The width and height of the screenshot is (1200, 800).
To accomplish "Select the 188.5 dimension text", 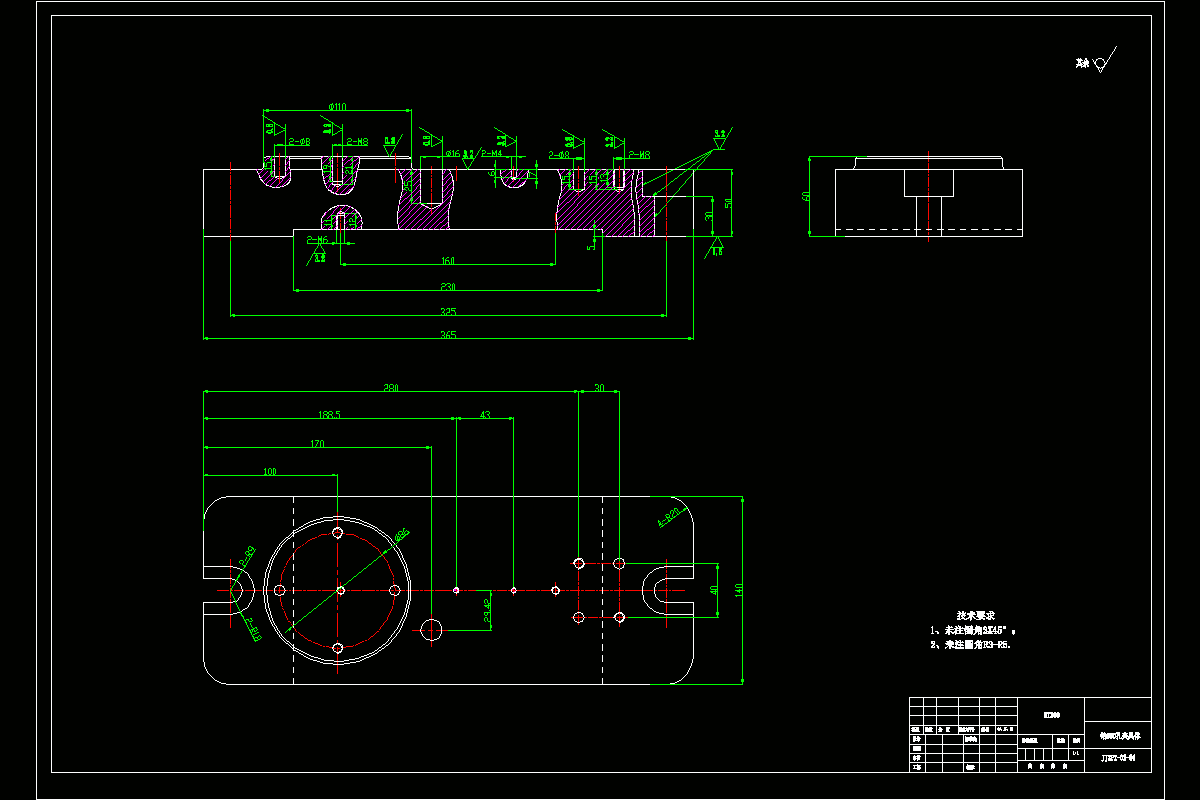I will (x=330, y=414).
